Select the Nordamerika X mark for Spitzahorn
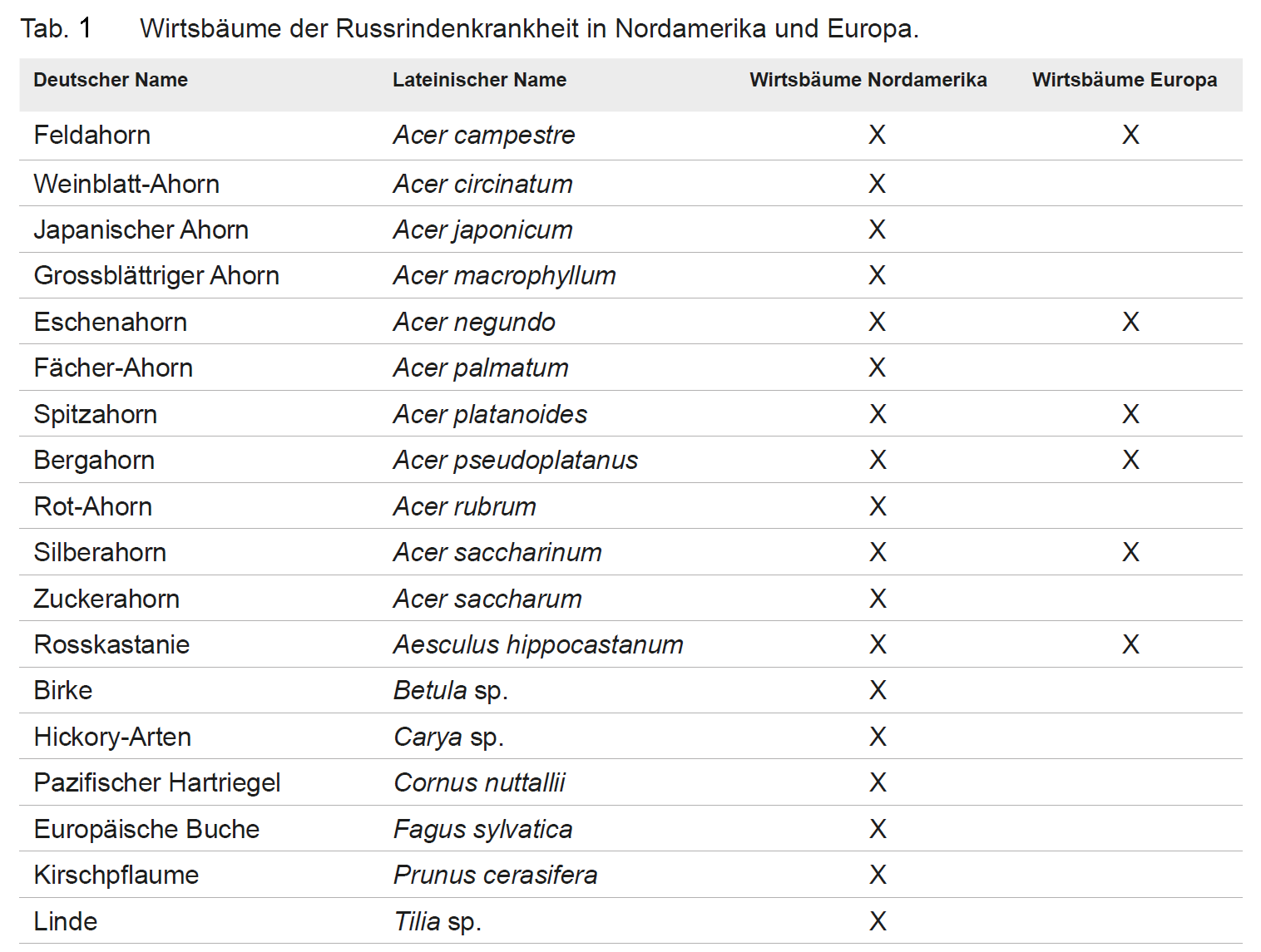This screenshot has width=1261, height=952. pos(878,414)
